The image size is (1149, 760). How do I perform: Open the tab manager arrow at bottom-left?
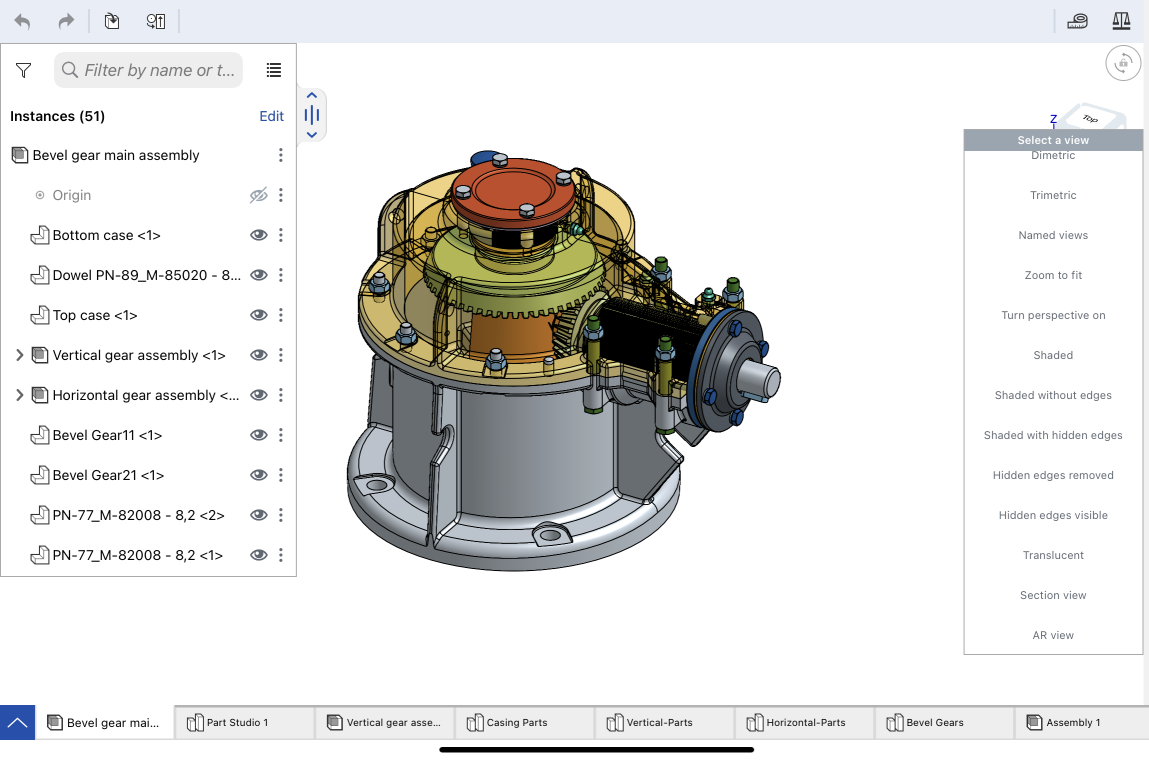tap(18, 722)
